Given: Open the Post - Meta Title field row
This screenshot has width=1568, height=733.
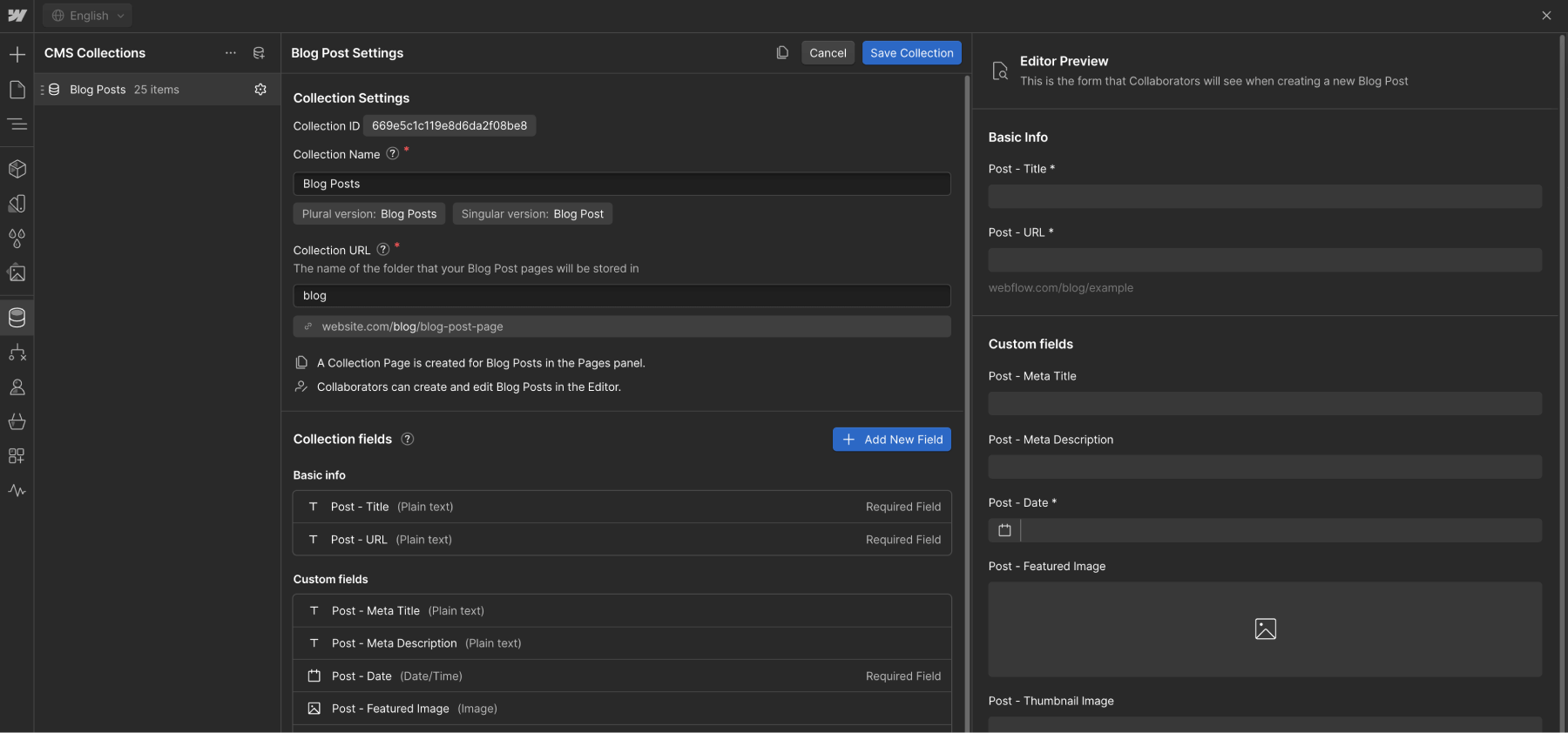Looking at the screenshot, I should pyautogui.click(x=622, y=611).
